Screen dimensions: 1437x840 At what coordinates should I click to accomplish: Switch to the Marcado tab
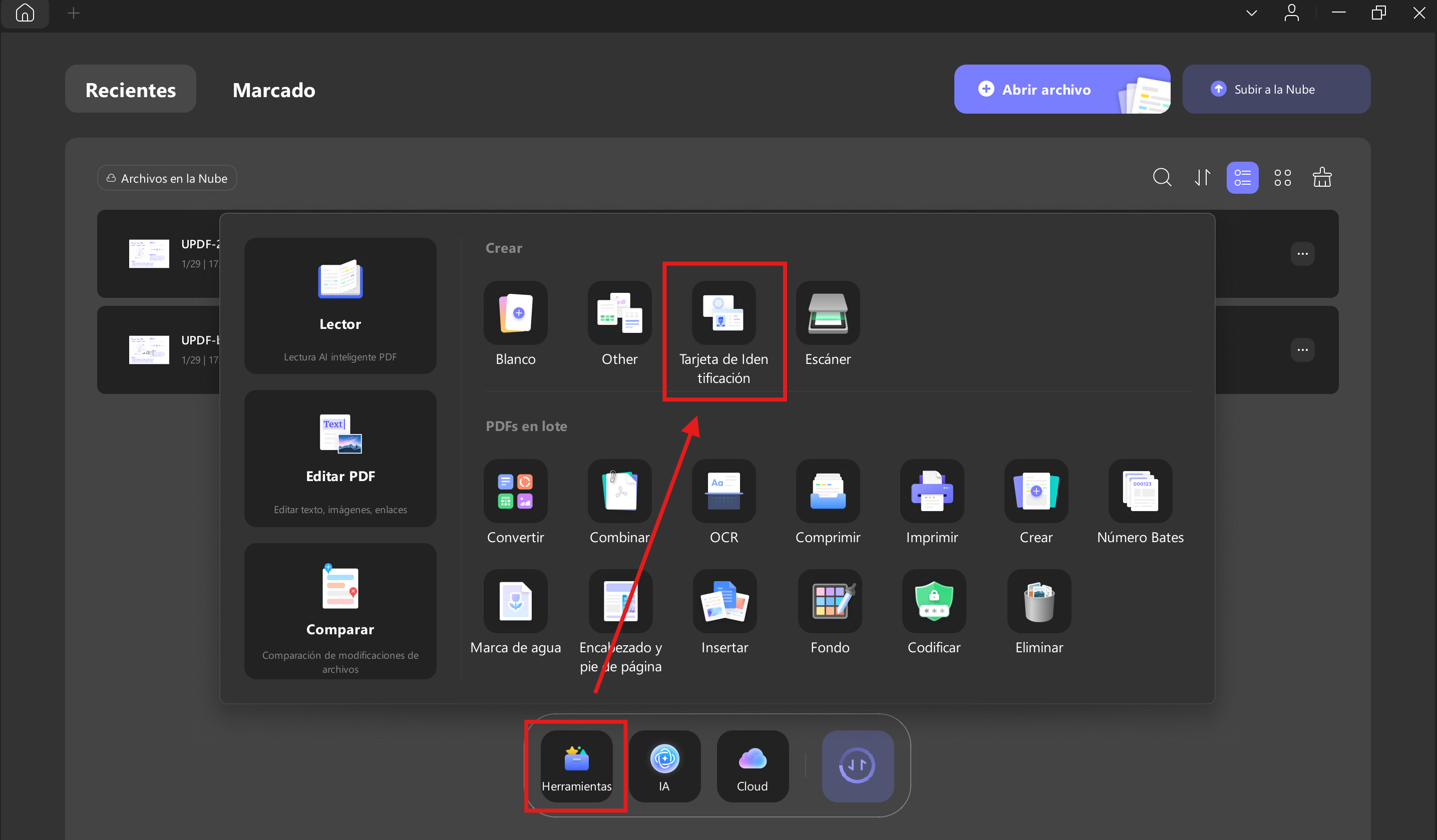[x=274, y=89]
